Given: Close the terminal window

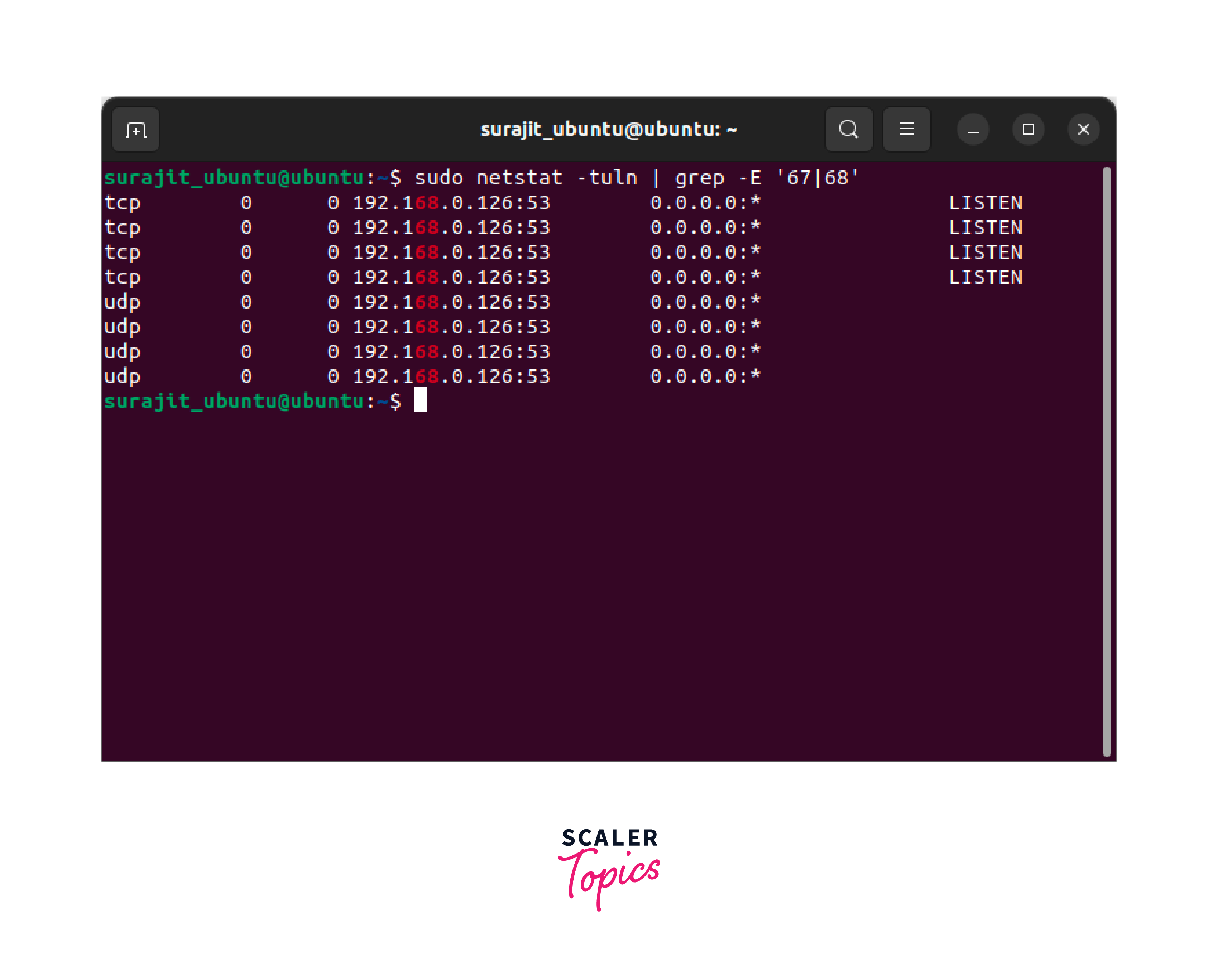Looking at the screenshot, I should pos(1083,129).
